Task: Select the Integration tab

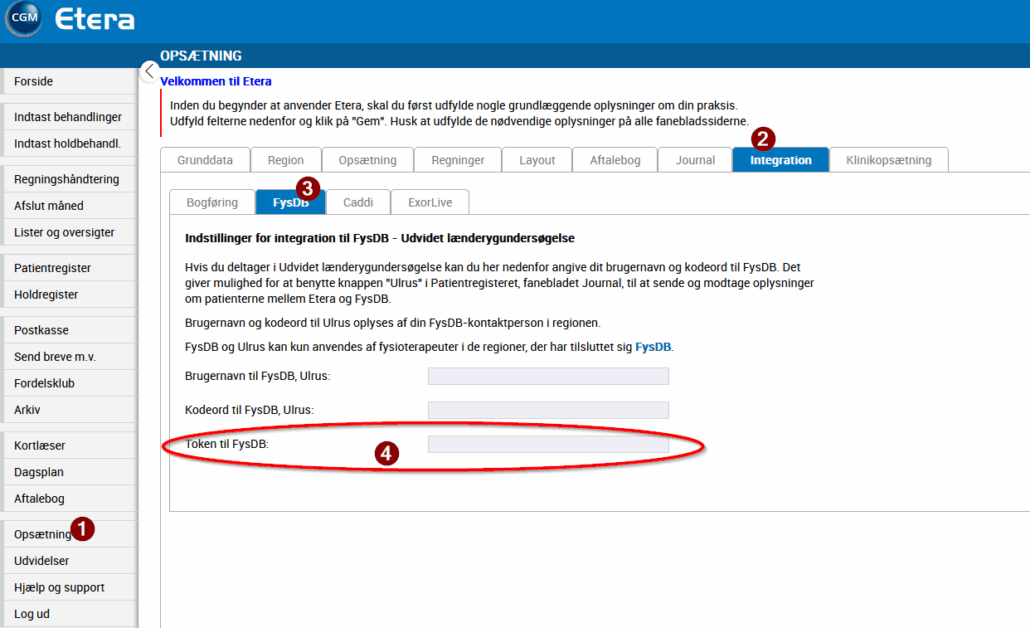Action: 780,160
